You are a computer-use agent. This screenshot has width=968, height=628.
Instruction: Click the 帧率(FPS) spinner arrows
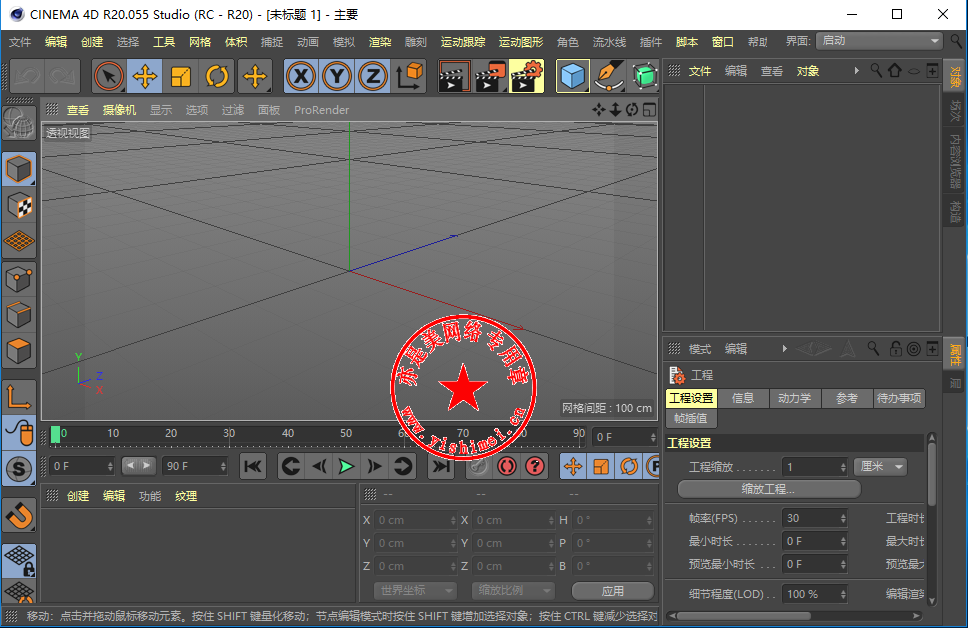coord(843,518)
